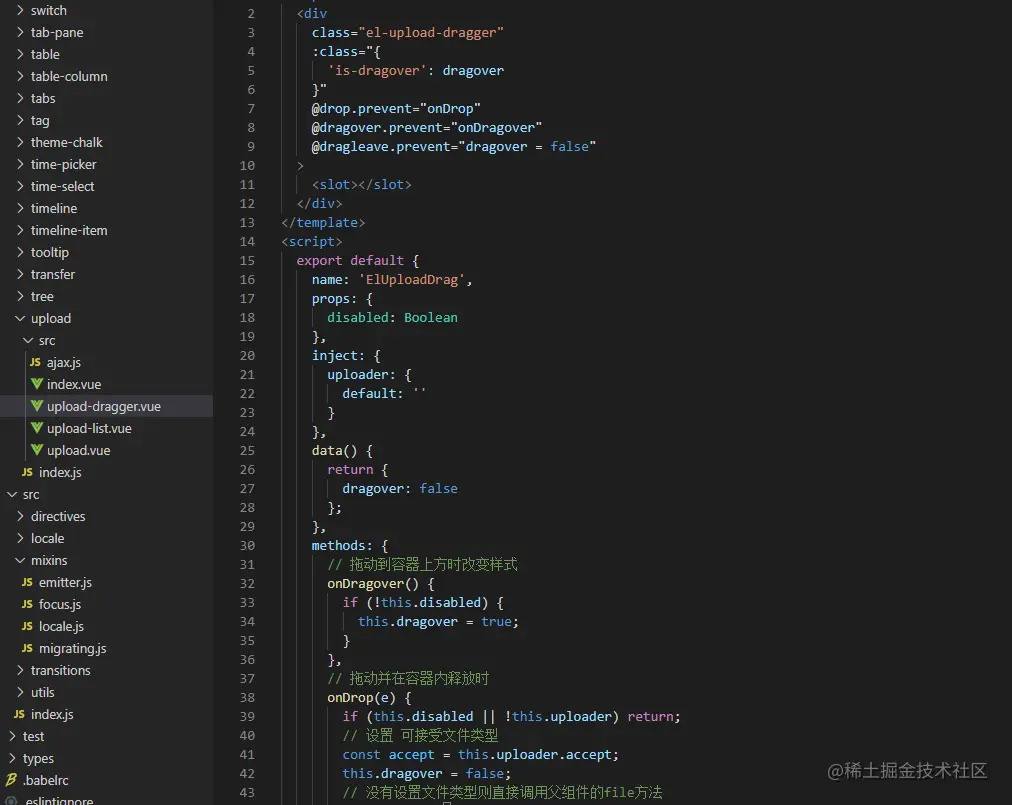Image resolution: width=1012 pixels, height=805 pixels.
Task: Expand the timeline folder
Action: click(x=20, y=208)
